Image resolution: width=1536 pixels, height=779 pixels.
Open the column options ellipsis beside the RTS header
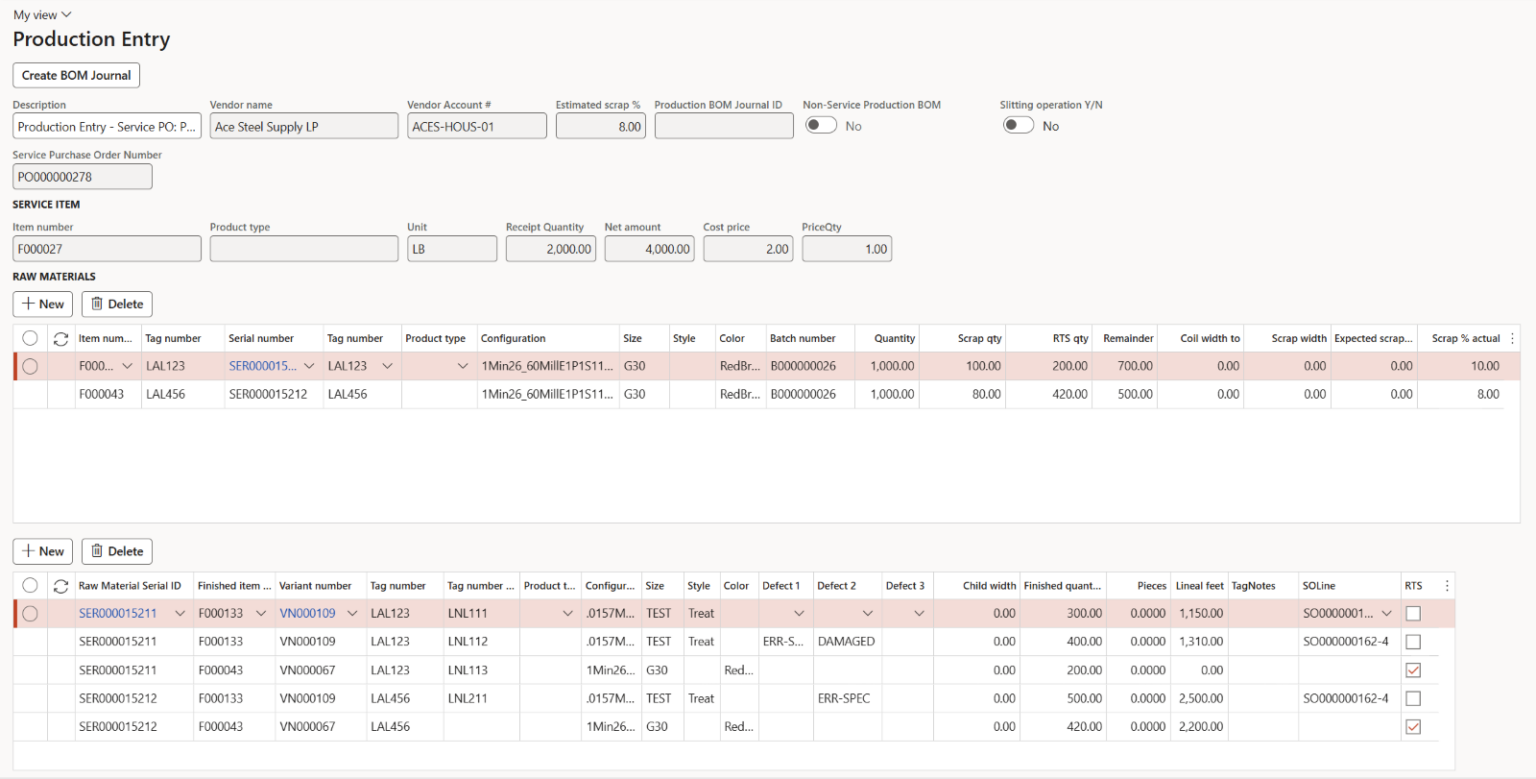click(x=1445, y=585)
